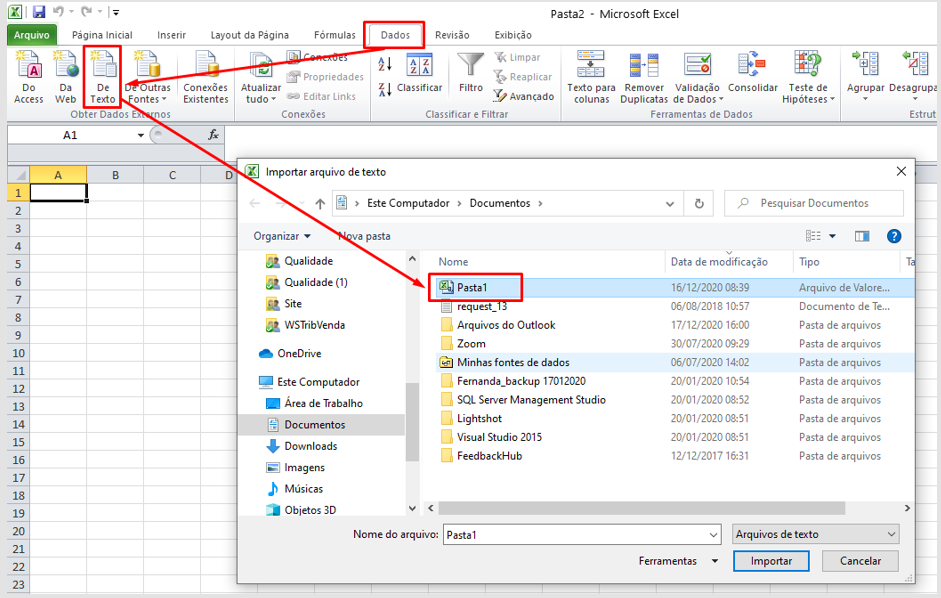Select row 5 header in worksheet
This screenshot has height=598, width=941.
click(x=18, y=264)
